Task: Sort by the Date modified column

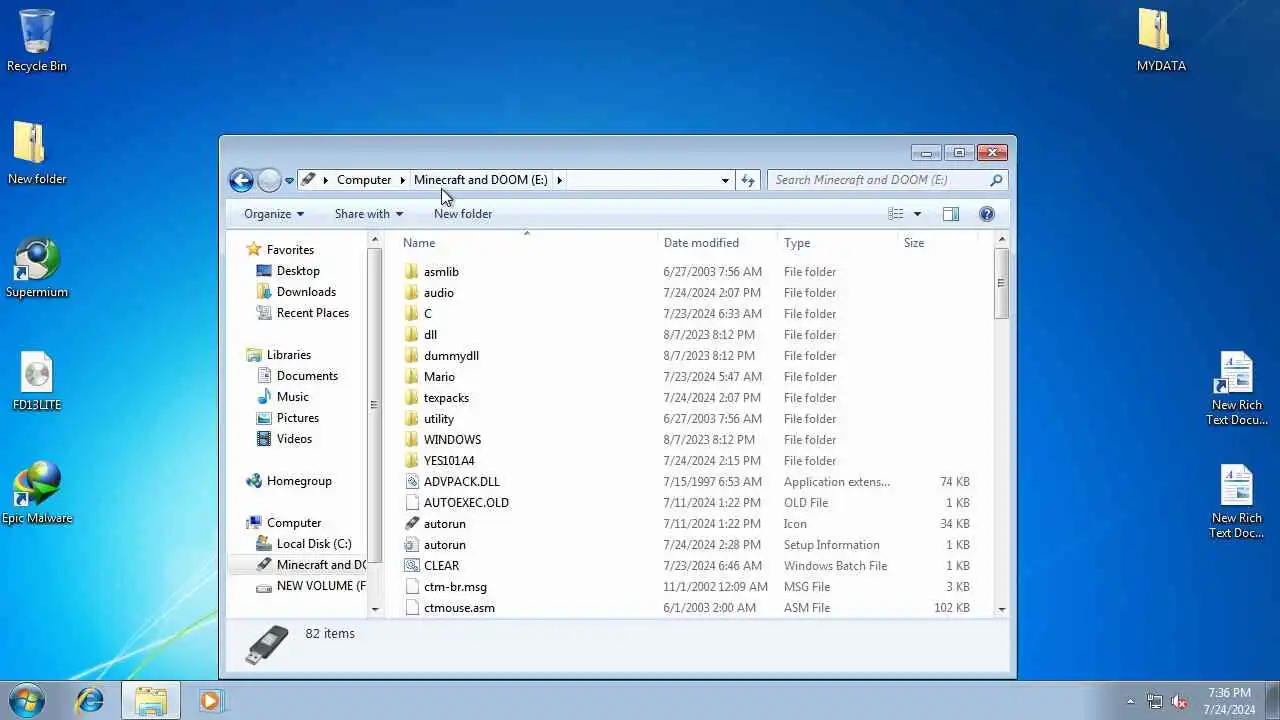Action: (x=718, y=243)
